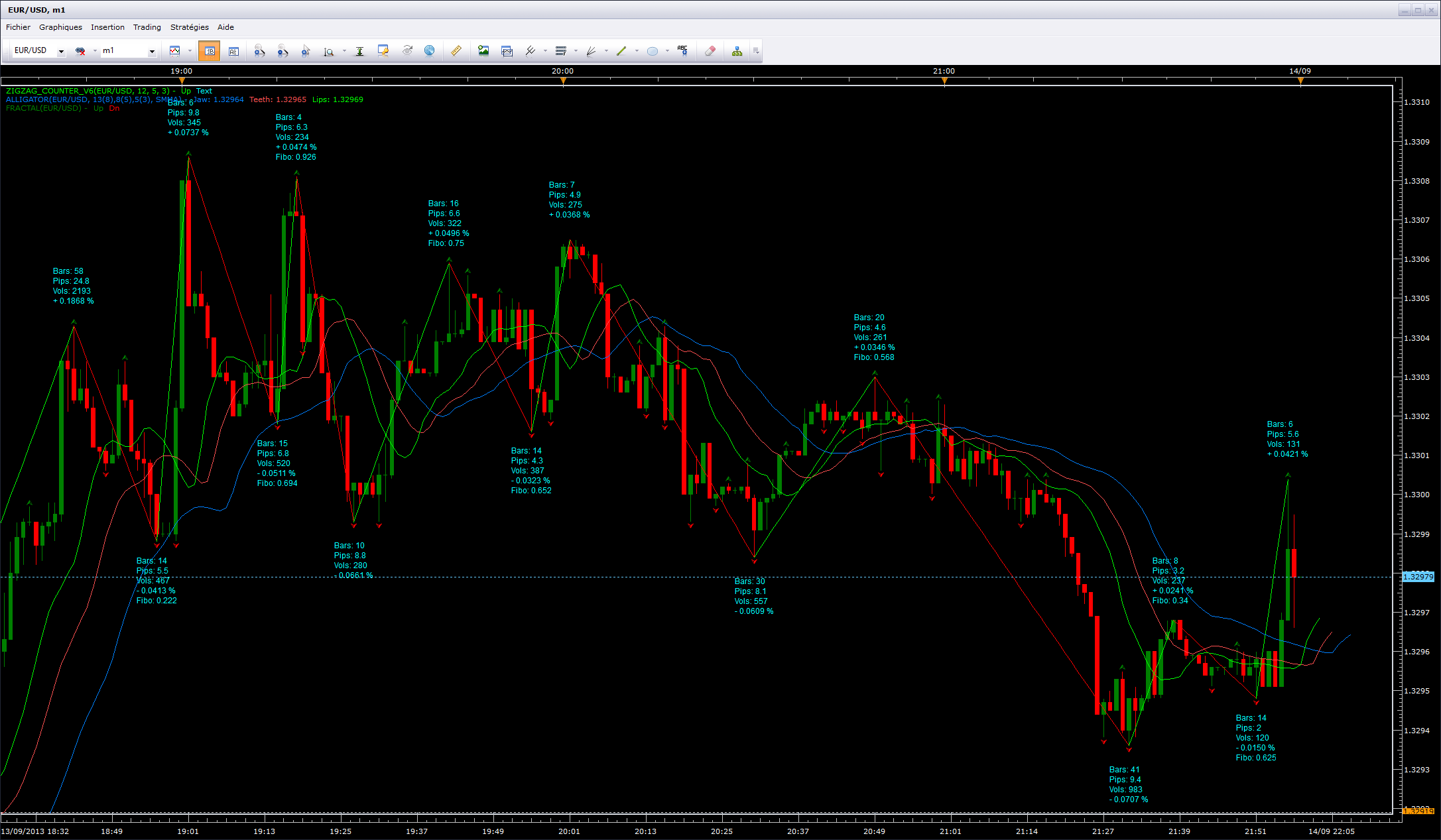The height and width of the screenshot is (840, 1441).
Task: Click the 'Bars: 30' zigzag annotation
Action: pyautogui.click(x=750, y=581)
